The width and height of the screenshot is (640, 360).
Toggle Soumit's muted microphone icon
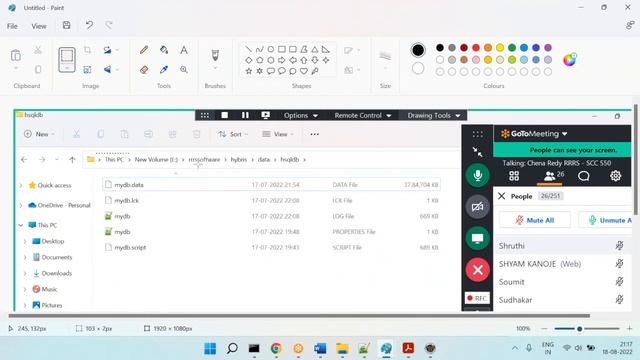pyautogui.click(x=619, y=282)
